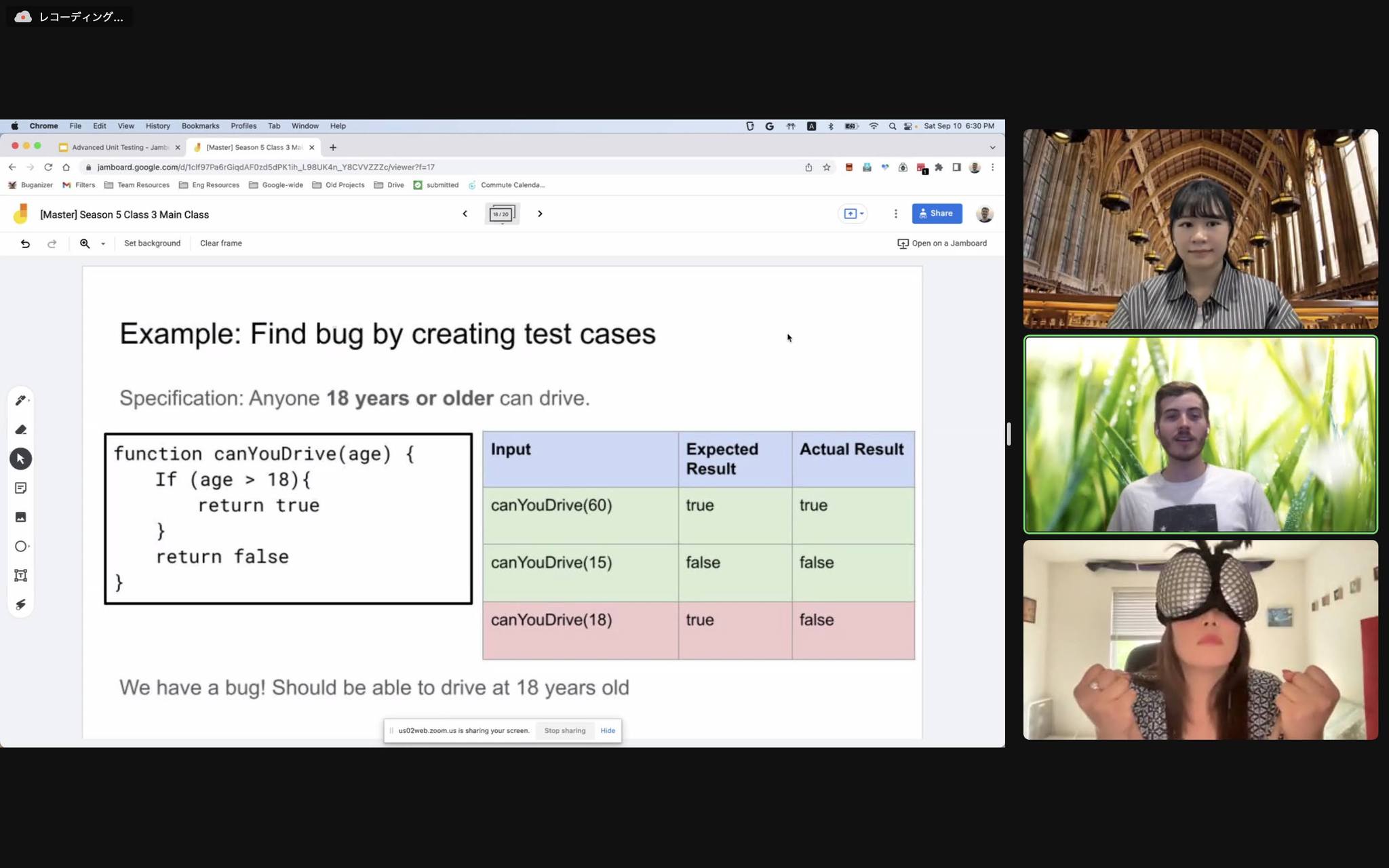Add a sticky note

coord(20,488)
